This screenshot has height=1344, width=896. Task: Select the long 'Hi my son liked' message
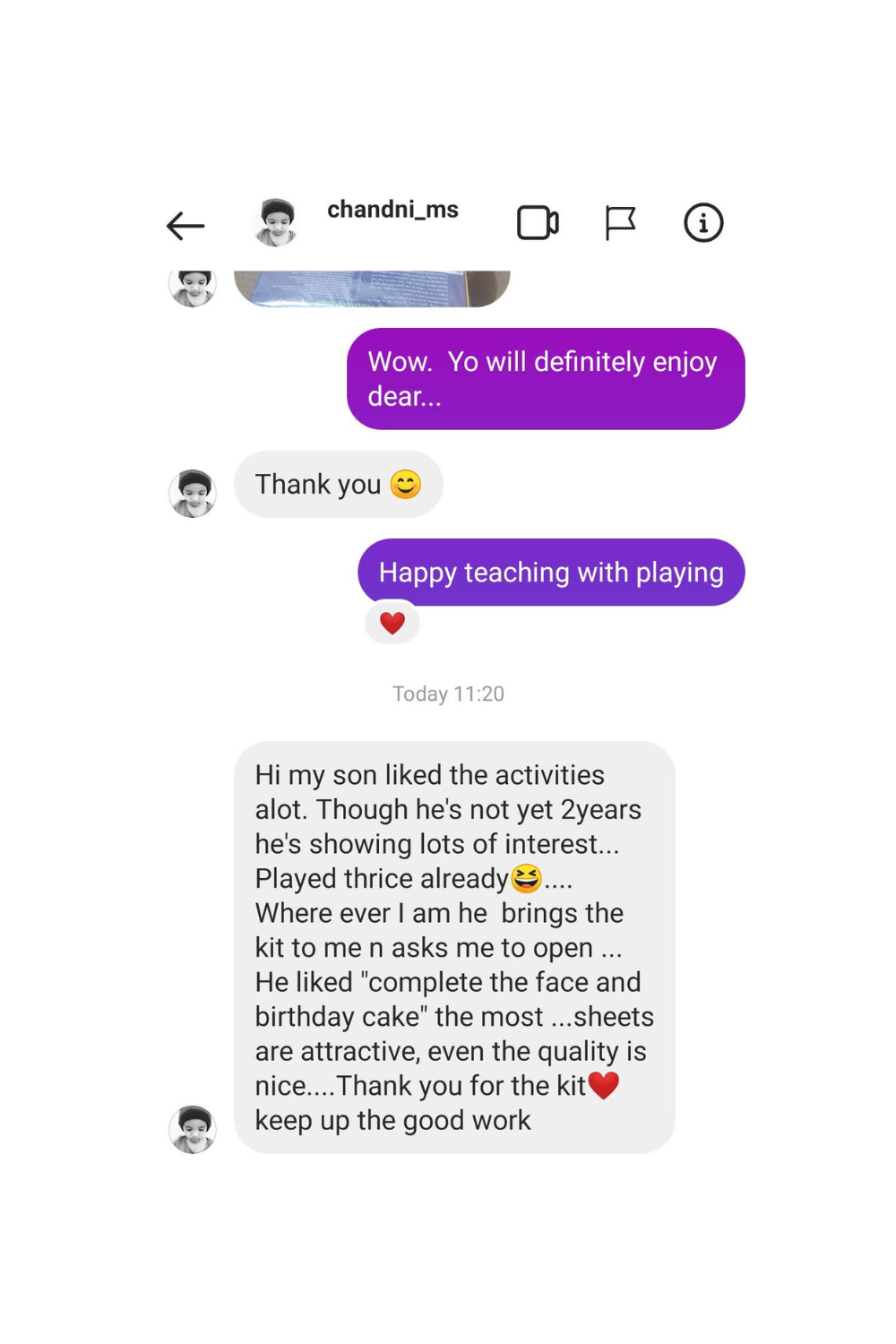click(x=453, y=947)
